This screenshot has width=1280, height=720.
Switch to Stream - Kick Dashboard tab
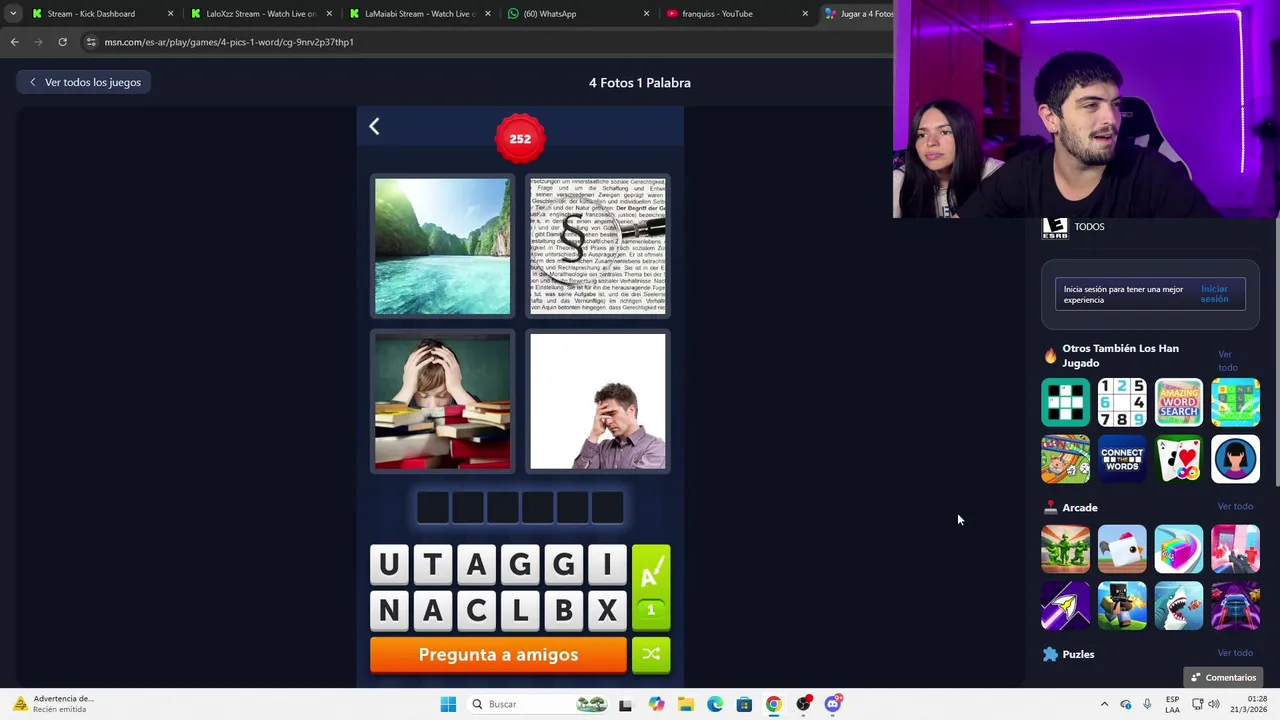[102, 14]
